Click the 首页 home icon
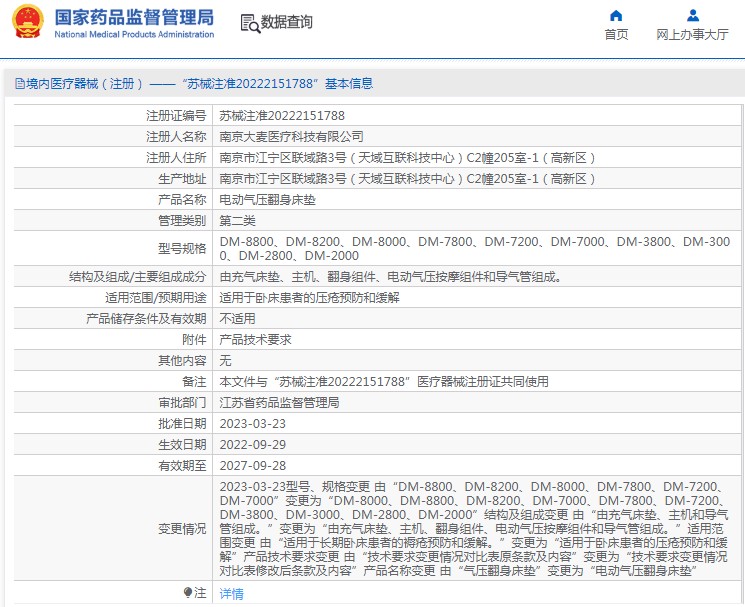 pos(616,16)
